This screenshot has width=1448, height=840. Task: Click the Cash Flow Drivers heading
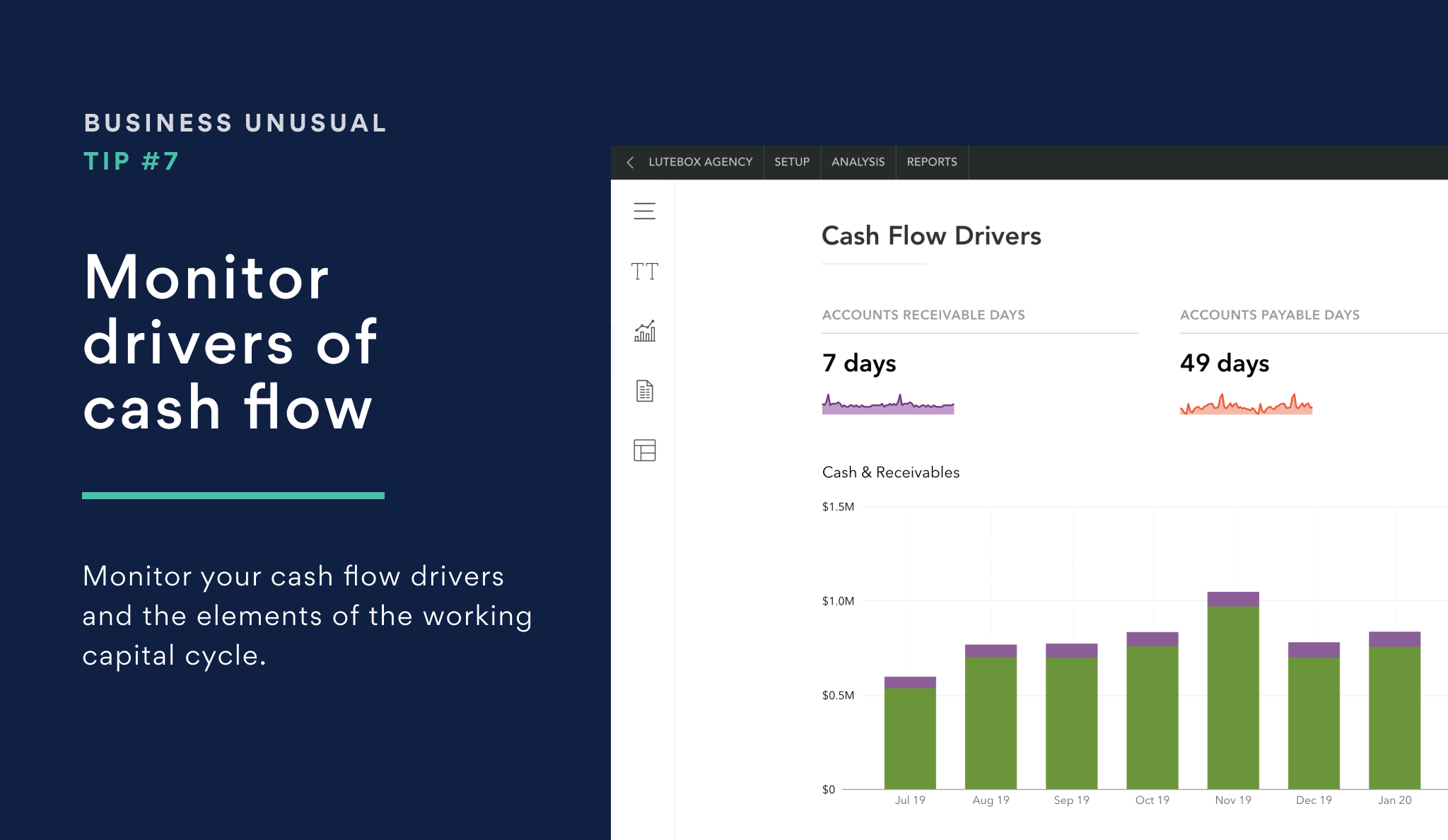(x=931, y=235)
